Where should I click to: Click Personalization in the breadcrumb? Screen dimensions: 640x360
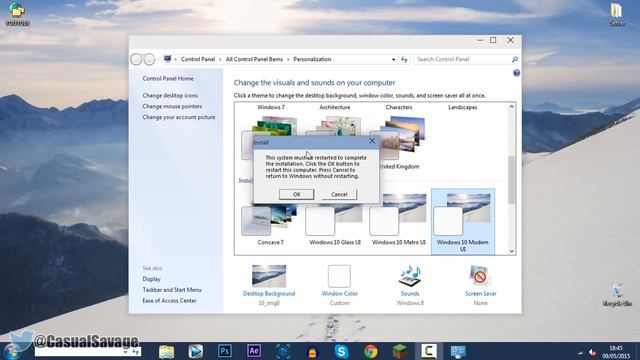312,59
